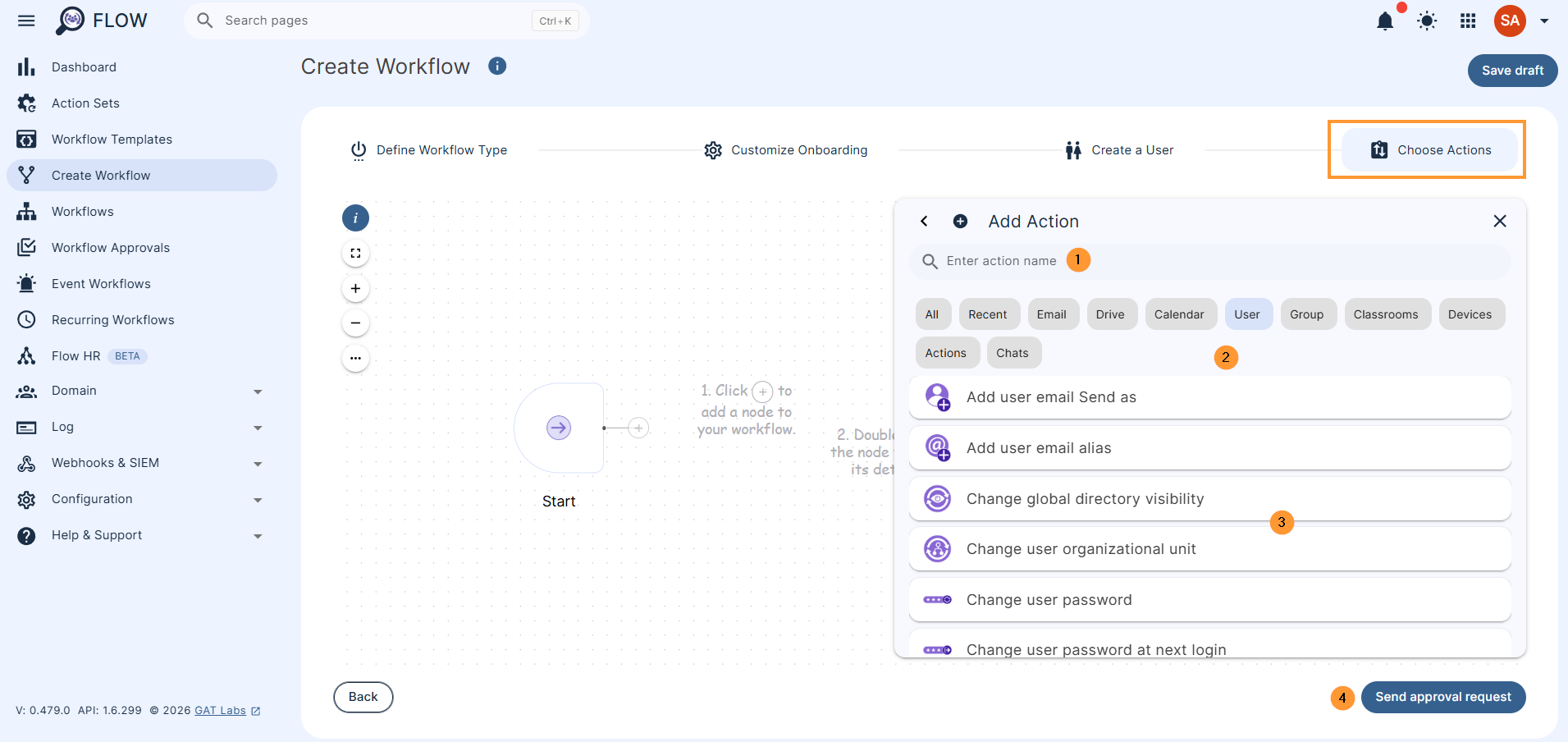The width and height of the screenshot is (1568, 742).
Task: Click the Start node arrow icon
Action: (x=559, y=428)
